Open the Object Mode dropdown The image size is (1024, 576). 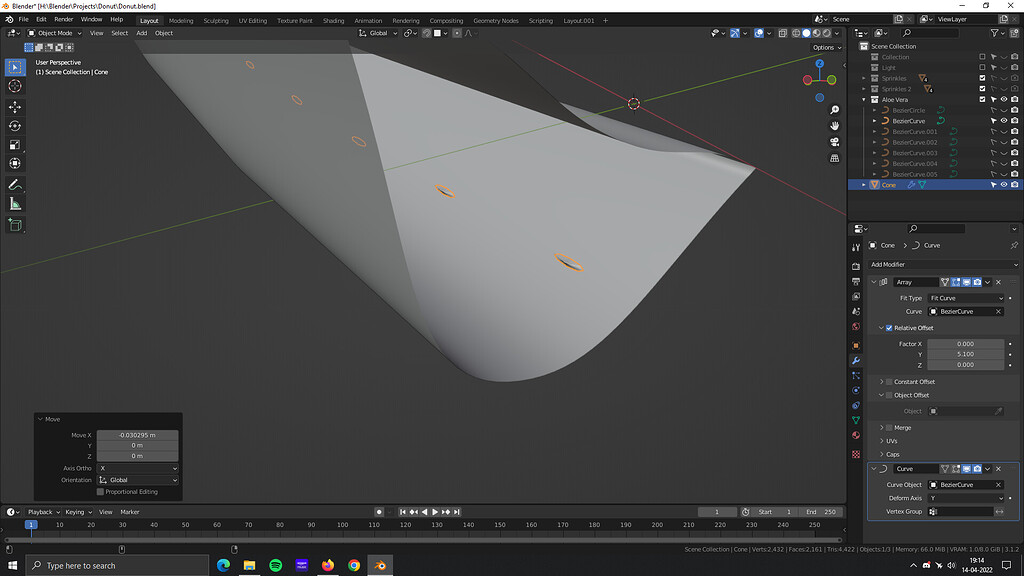point(55,33)
